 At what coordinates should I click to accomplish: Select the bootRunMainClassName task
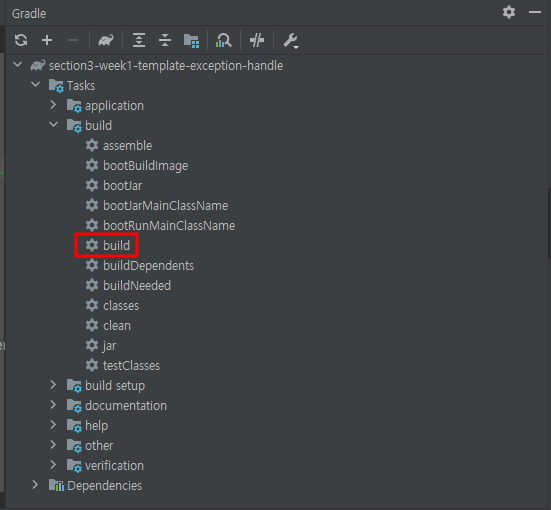click(169, 226)
